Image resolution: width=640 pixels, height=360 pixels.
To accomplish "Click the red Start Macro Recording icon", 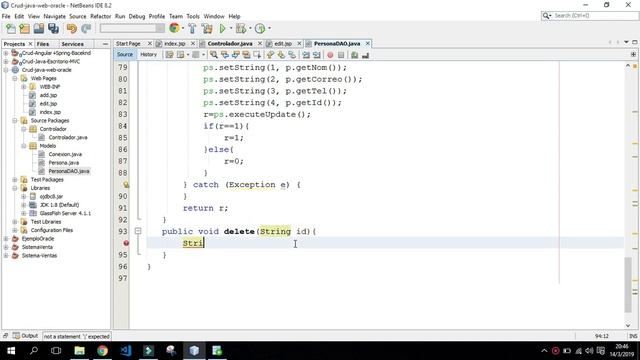I will click(x=330, y=55).
